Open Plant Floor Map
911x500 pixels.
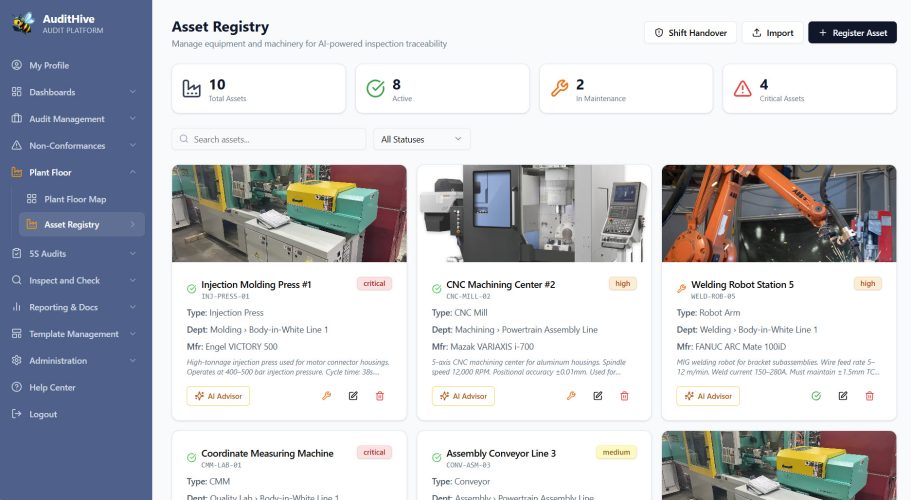[82, 199]
